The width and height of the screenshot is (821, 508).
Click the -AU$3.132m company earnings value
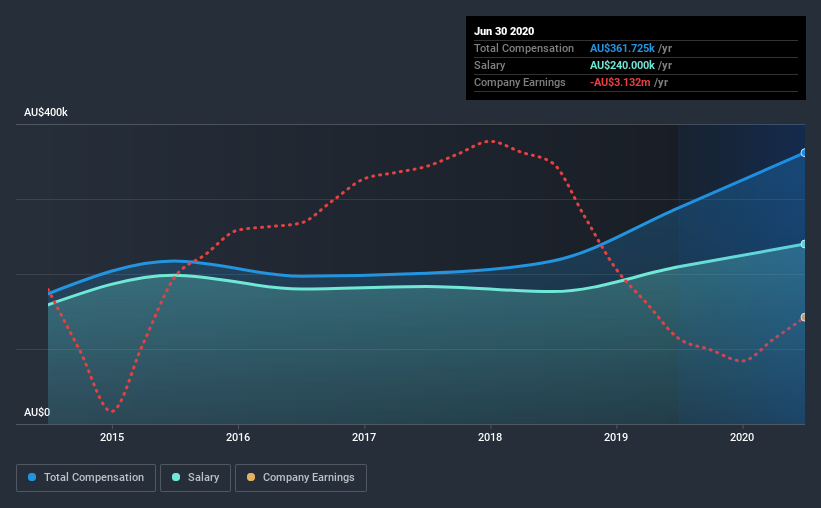(620, 82)
